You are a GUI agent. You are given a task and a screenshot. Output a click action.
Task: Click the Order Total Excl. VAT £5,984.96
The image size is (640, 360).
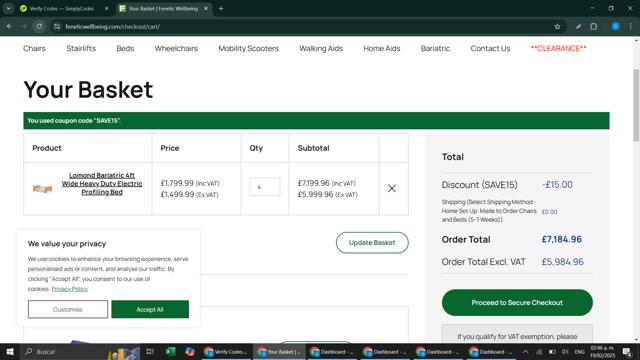562,262
